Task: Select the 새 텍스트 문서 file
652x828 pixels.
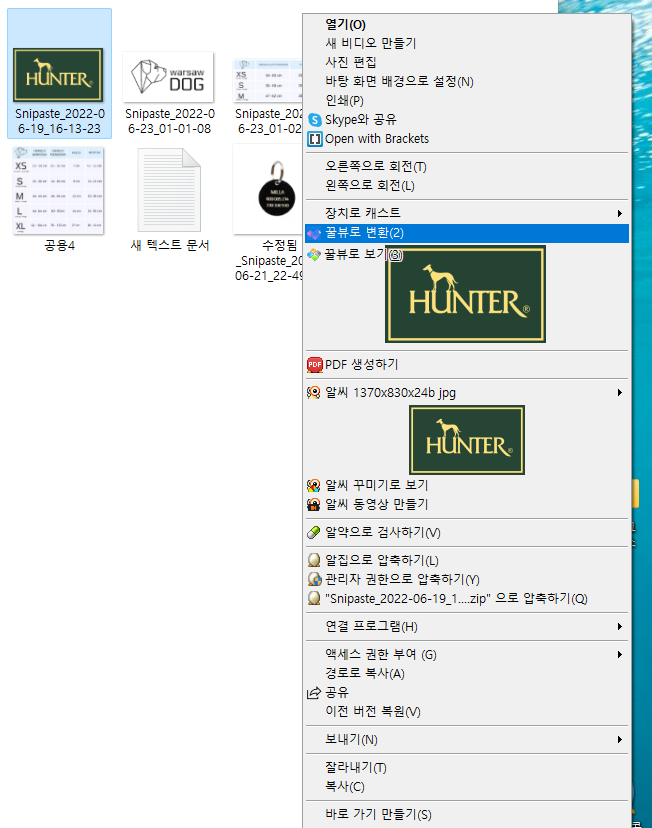Action: click(169, 200)
